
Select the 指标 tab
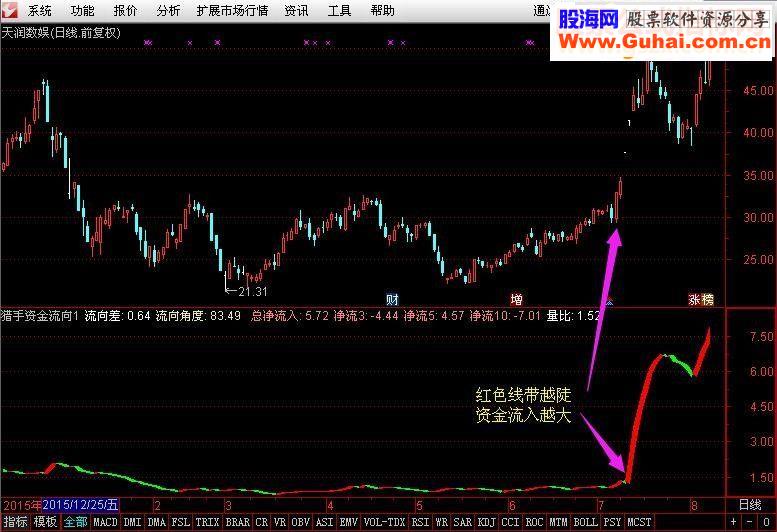pos(15,522)
